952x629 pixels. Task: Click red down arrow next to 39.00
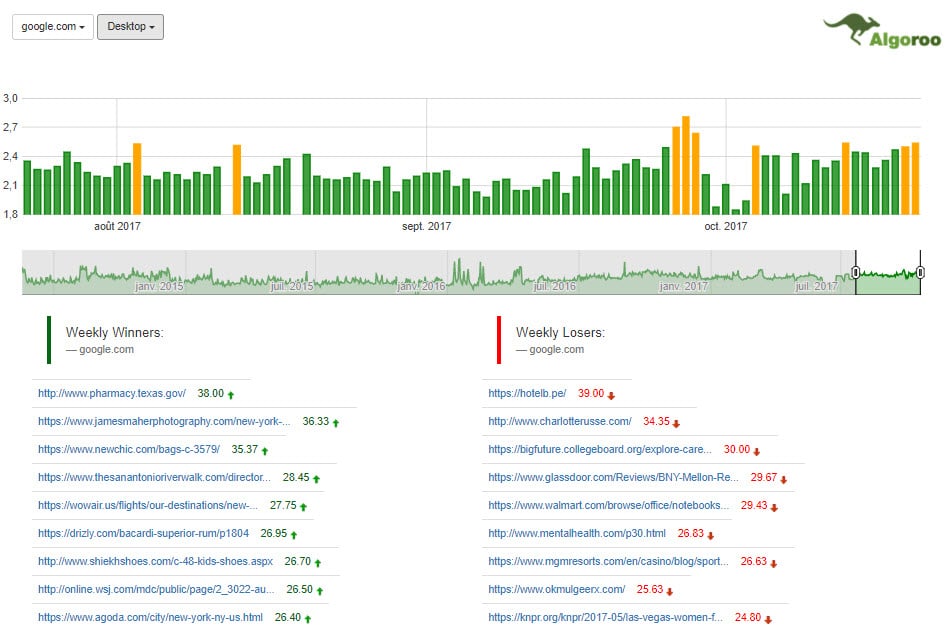611,395
